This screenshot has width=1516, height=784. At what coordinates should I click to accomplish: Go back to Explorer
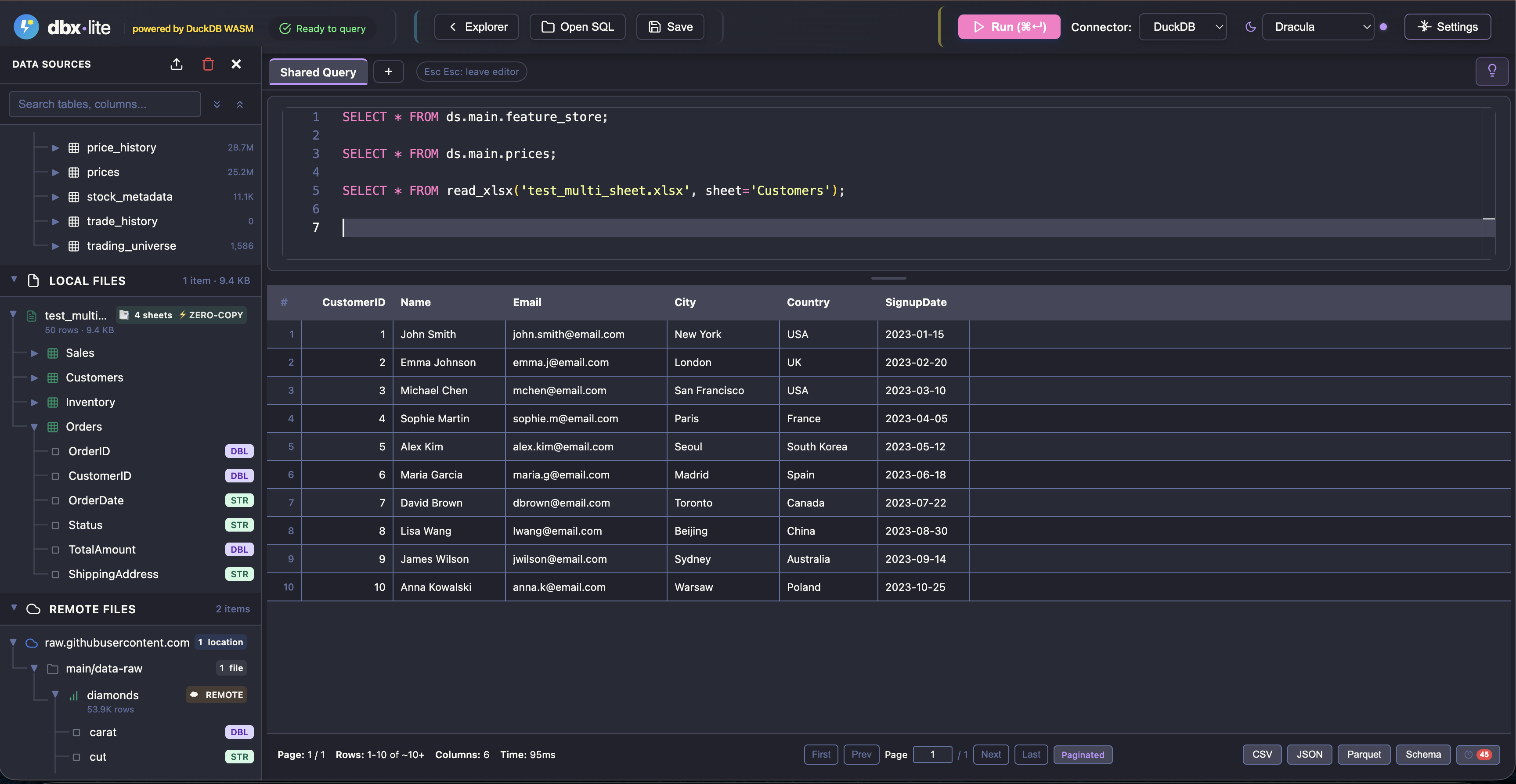[x=476, y=27]
